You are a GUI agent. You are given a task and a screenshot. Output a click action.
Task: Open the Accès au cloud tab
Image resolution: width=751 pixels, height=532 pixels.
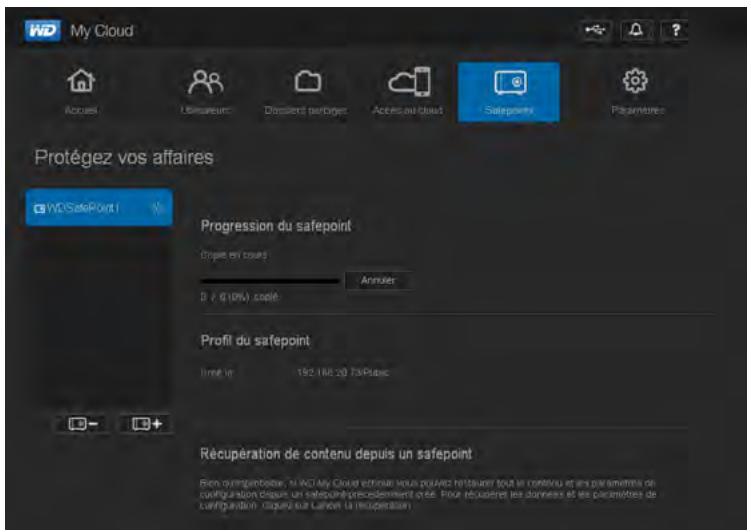click(x=408, y=91)
